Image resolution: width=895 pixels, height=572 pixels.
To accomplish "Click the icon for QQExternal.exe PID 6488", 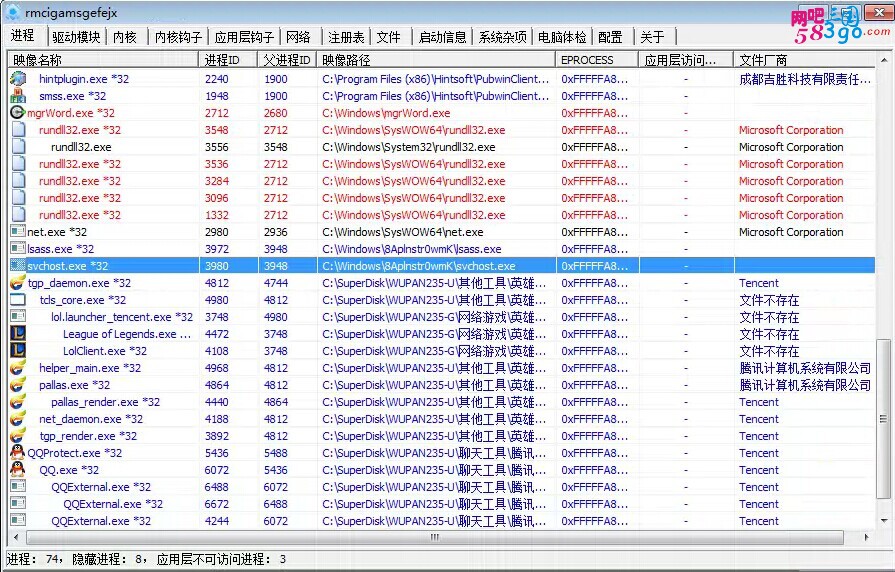I will pos(18,487).
